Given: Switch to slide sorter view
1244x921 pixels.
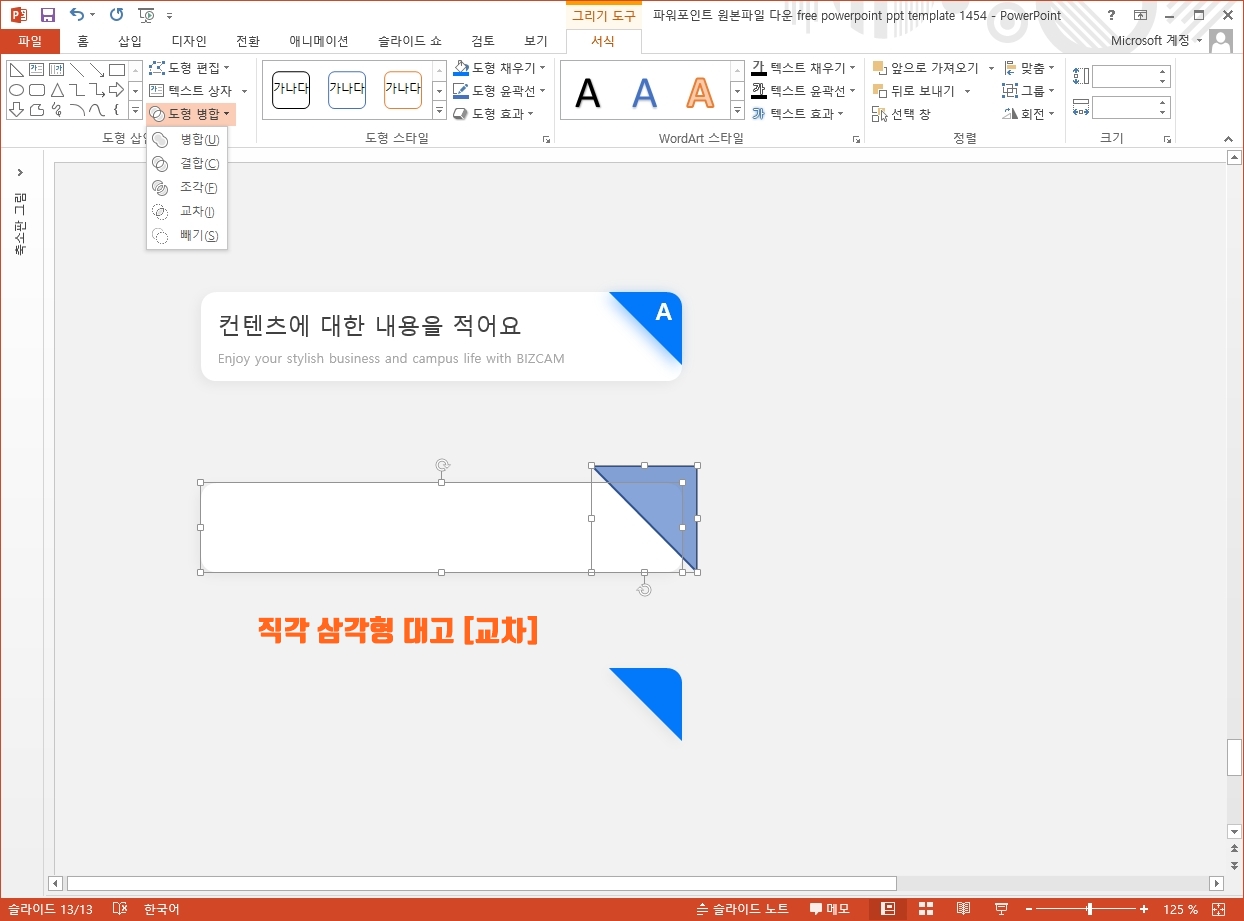Looking at the screenshot, I should coord(926,909).
